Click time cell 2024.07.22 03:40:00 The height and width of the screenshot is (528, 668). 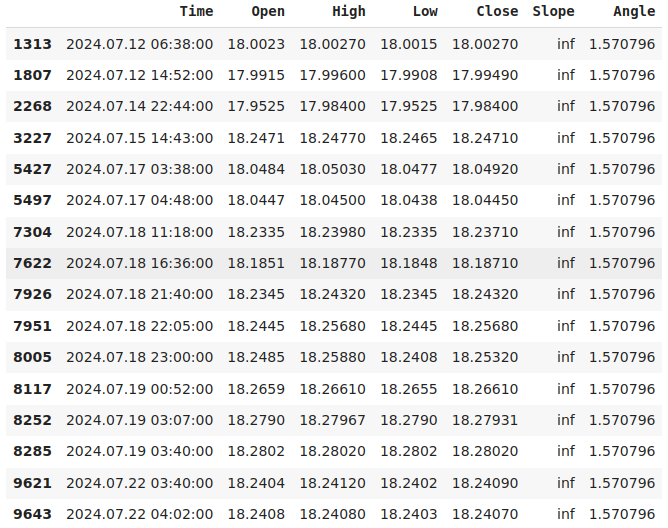[x=139, y=483]
